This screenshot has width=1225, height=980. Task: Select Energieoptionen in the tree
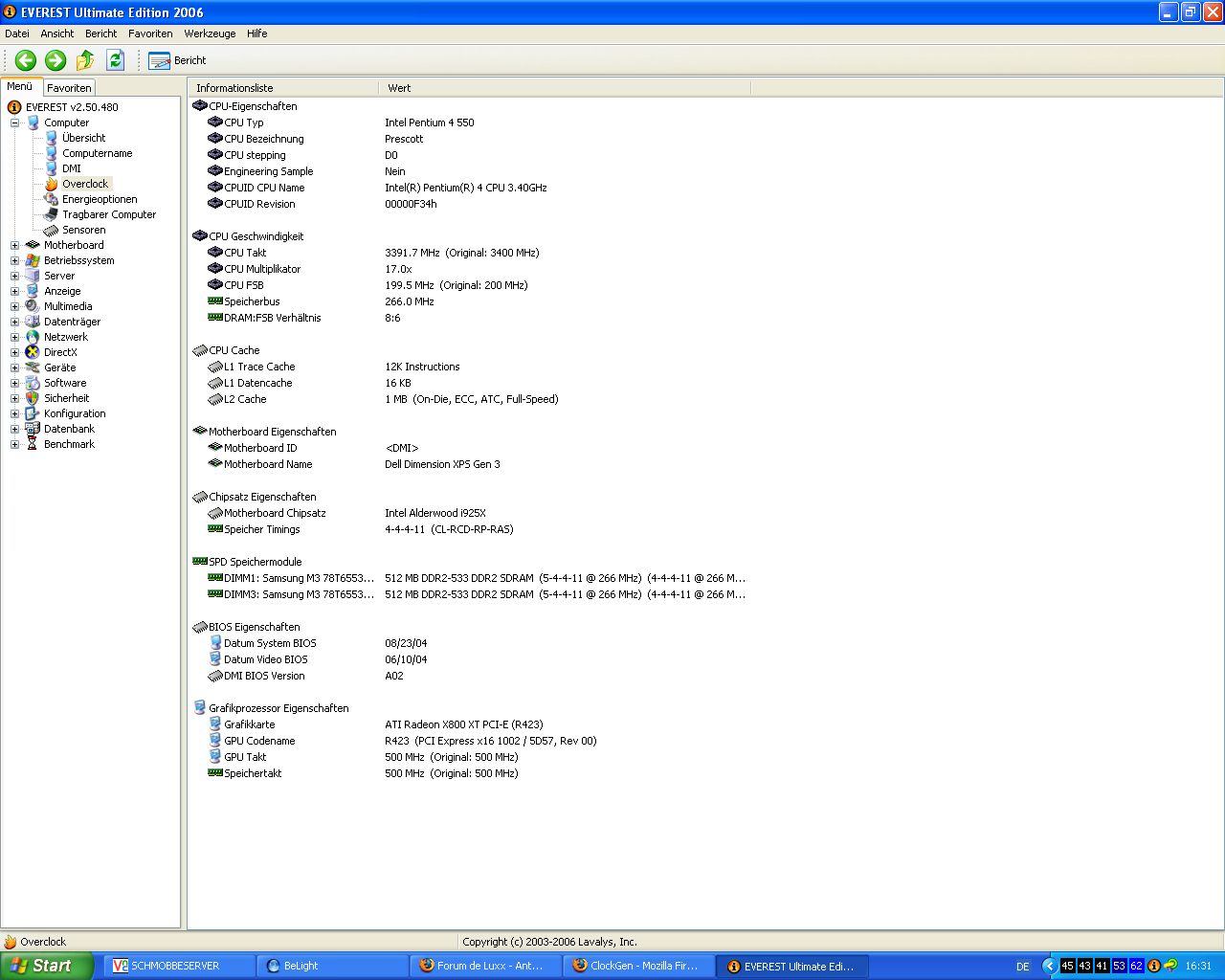coord(100,199)
